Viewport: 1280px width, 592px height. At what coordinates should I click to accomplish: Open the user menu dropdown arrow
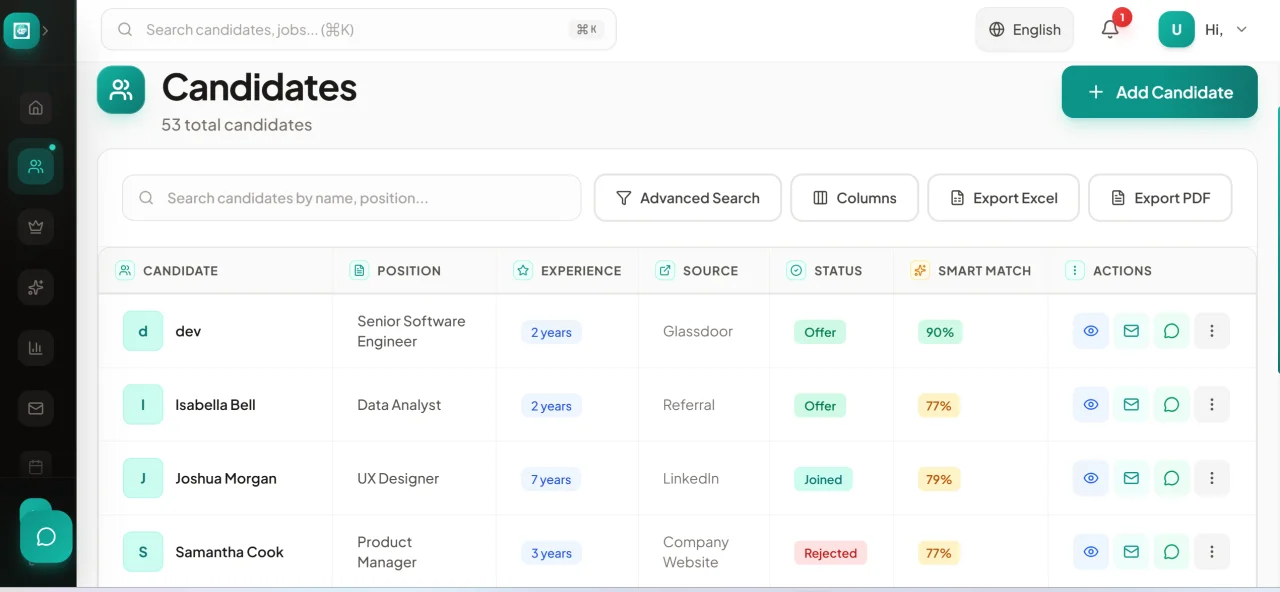tap(1241, 29)
